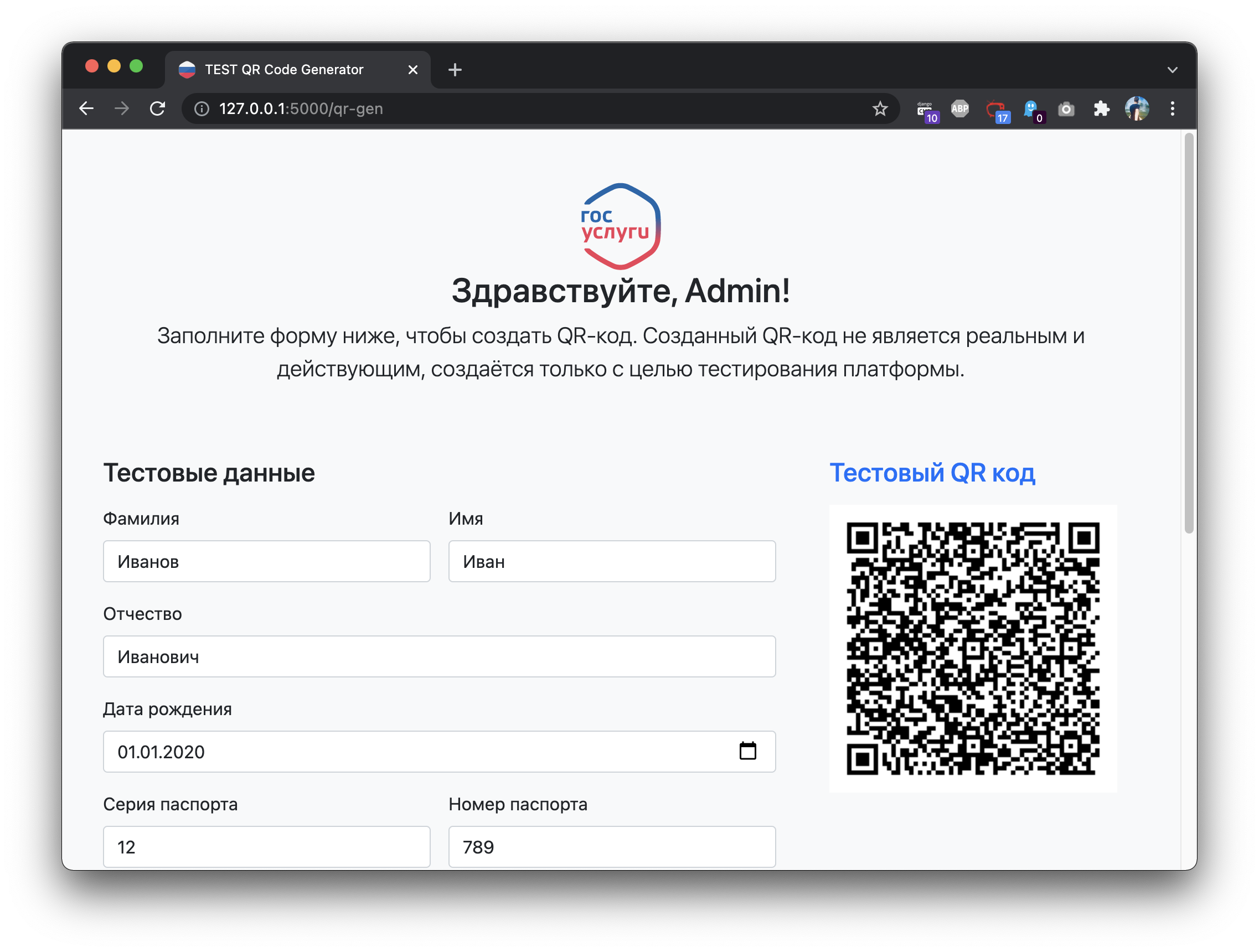Select the TEST QR Code Generator tab
Viewport: 1259px width, 952px height.
(283, 69)
